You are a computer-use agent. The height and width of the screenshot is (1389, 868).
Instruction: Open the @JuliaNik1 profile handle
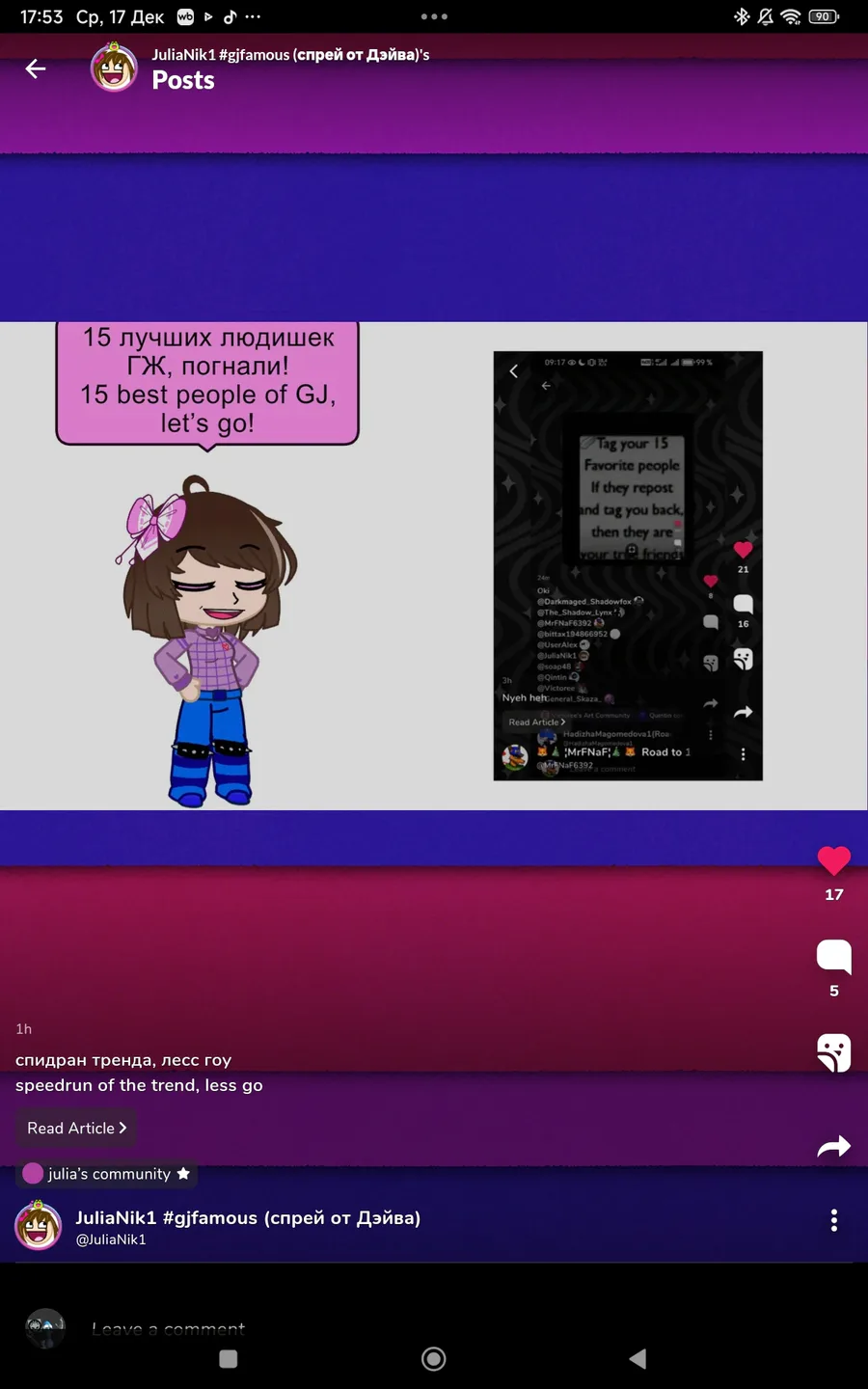(111, 1239)
